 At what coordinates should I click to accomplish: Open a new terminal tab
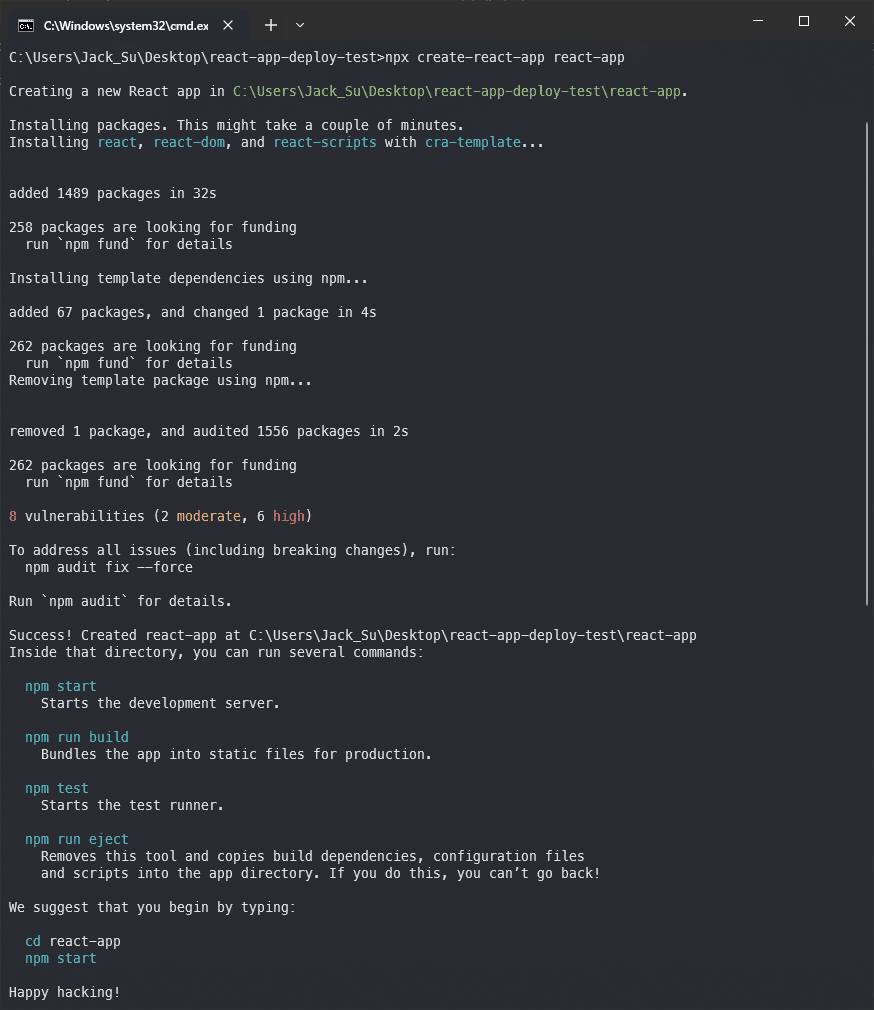271,25
